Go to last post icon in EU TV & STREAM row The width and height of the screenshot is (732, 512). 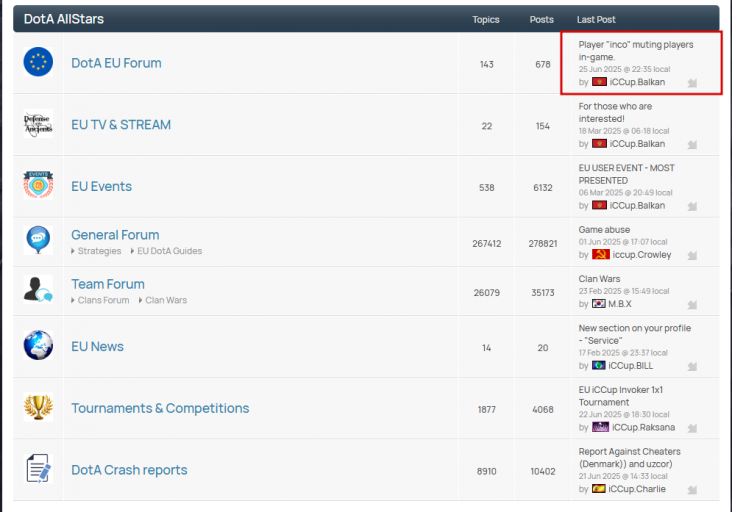692,145
